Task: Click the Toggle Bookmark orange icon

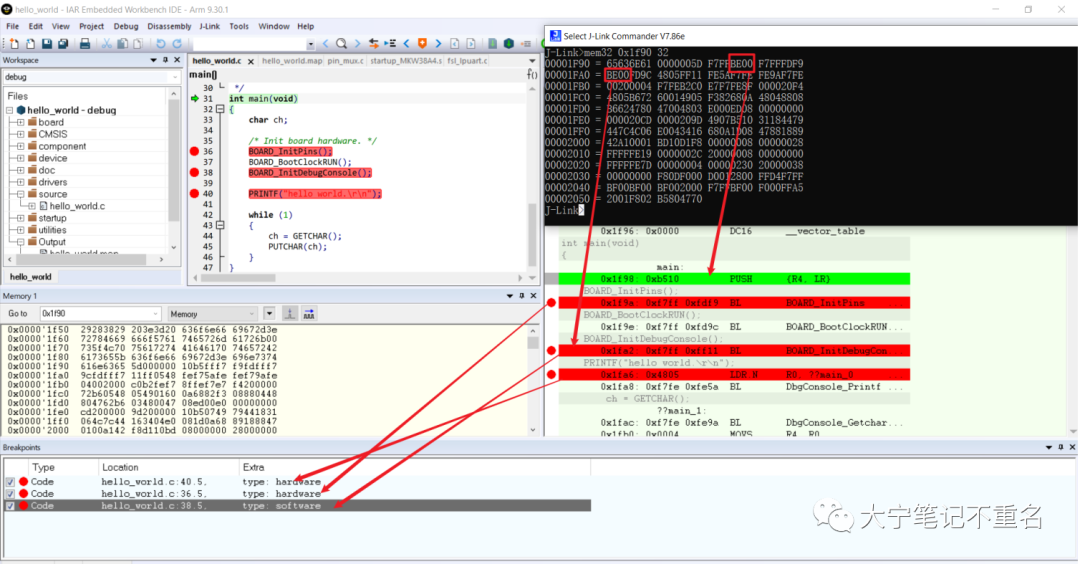Action: point(422,43)
